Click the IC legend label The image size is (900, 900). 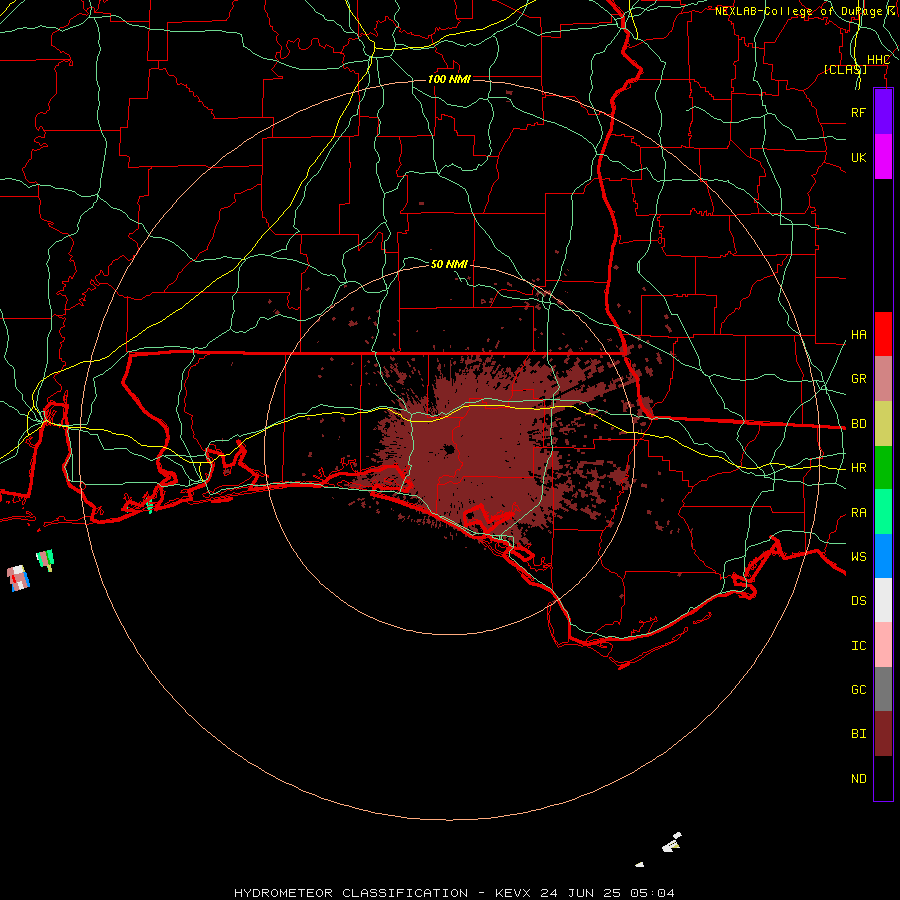click(858, 646)
